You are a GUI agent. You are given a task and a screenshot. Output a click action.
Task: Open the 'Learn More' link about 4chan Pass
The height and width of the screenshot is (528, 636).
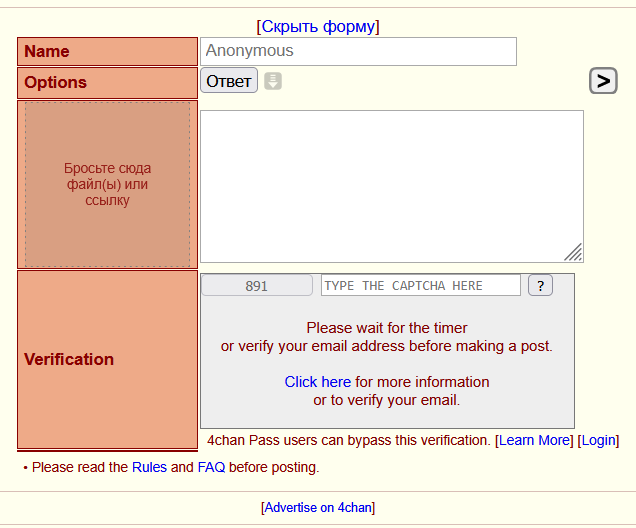click(x=534, y=440)
